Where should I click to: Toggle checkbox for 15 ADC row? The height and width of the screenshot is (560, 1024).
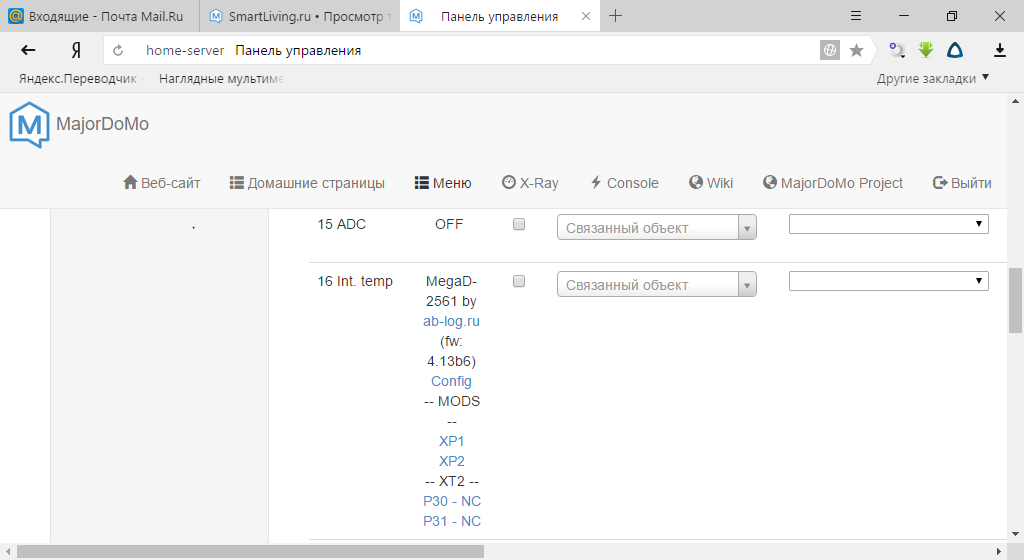click(519, 224)
